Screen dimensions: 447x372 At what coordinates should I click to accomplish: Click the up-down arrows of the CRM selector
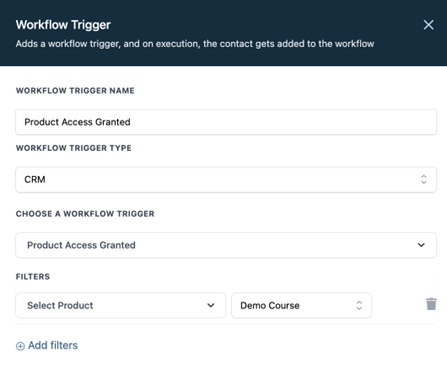click(x=424, y=179)
